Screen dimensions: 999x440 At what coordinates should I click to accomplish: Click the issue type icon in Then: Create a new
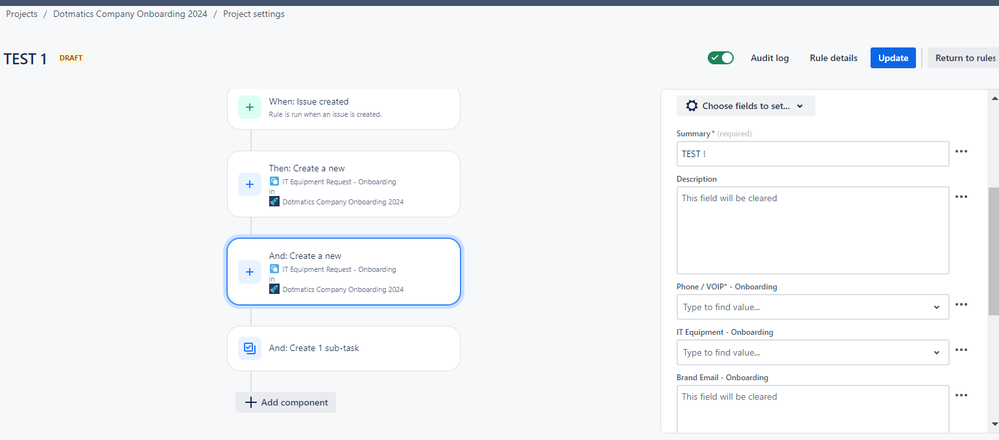coord(274,181)
